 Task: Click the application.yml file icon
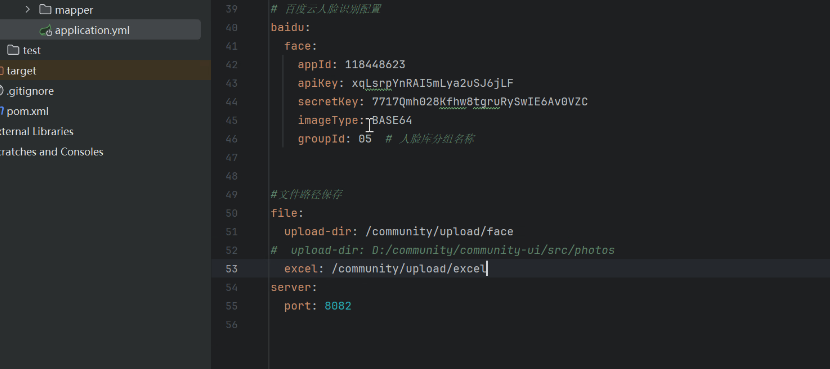(46, 30)
